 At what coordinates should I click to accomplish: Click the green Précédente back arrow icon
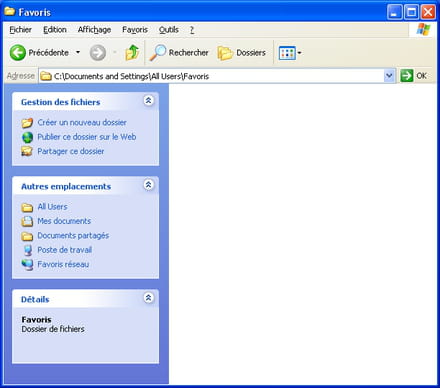18,53
